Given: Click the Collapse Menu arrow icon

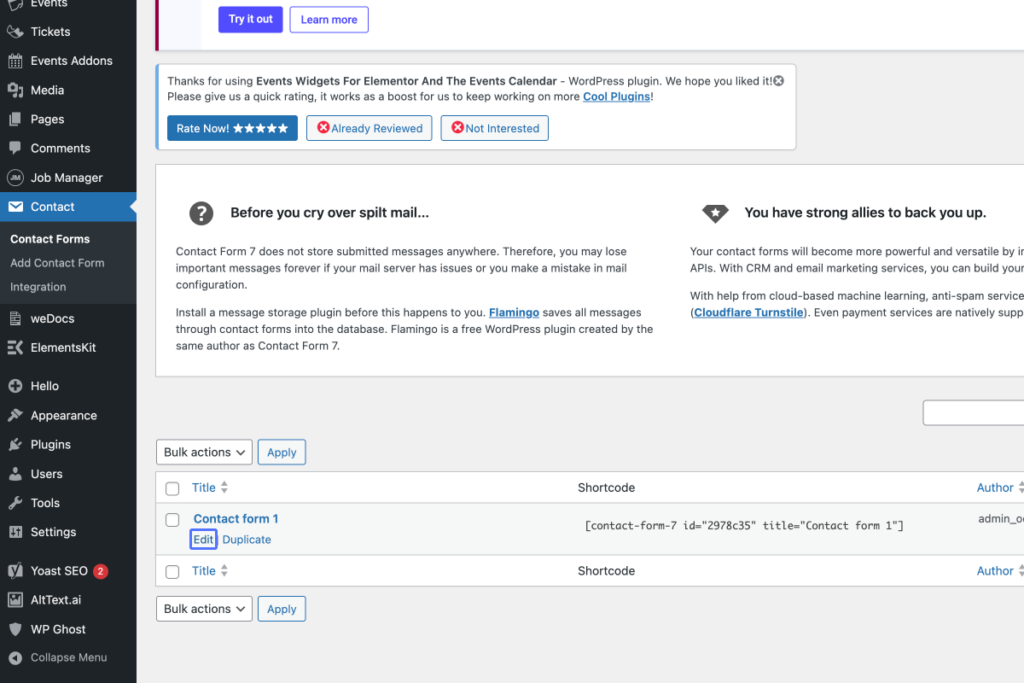Looking at the screenshot, I should point(15,658).
